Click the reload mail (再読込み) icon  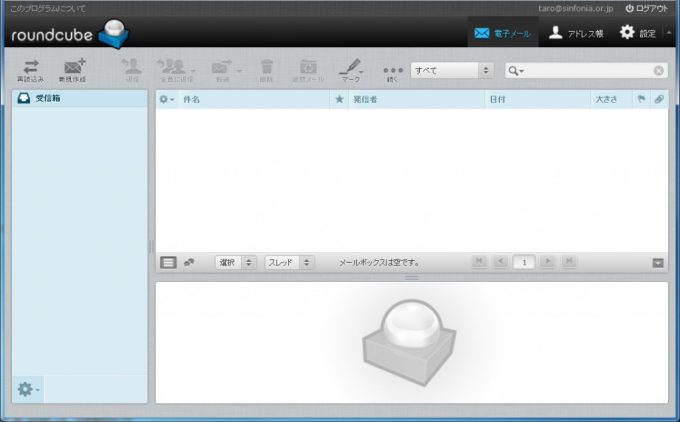tap(30, 71)
